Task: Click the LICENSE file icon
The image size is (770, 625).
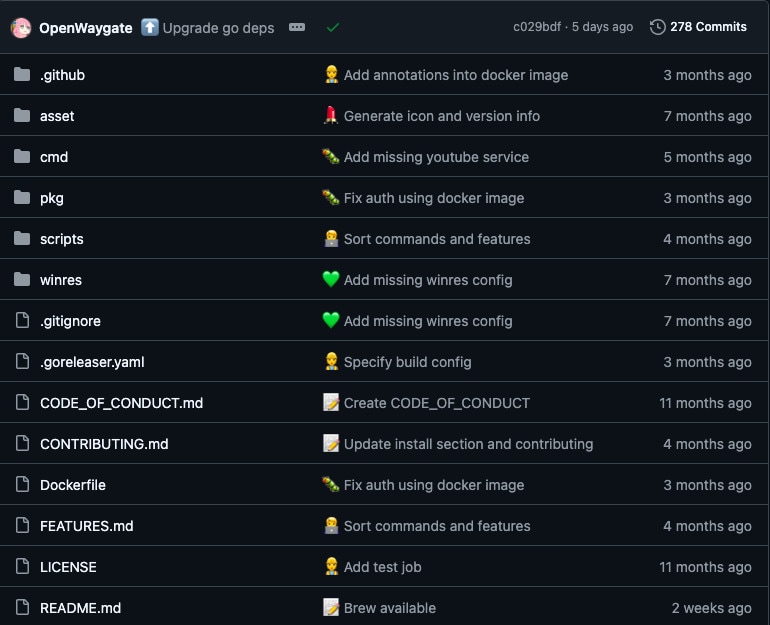Action: 22,567
